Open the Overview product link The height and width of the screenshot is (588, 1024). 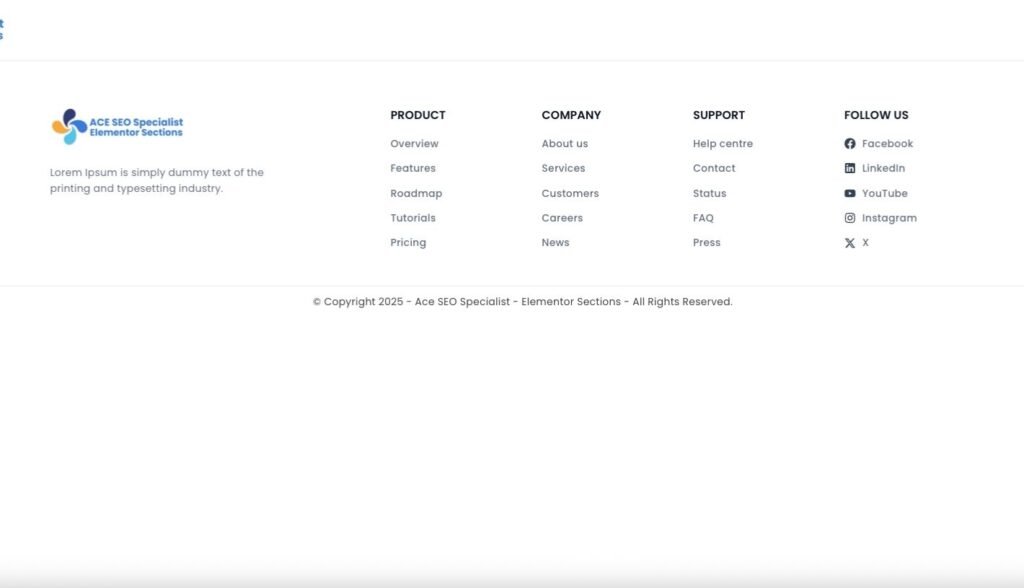(x=414, y=144)
